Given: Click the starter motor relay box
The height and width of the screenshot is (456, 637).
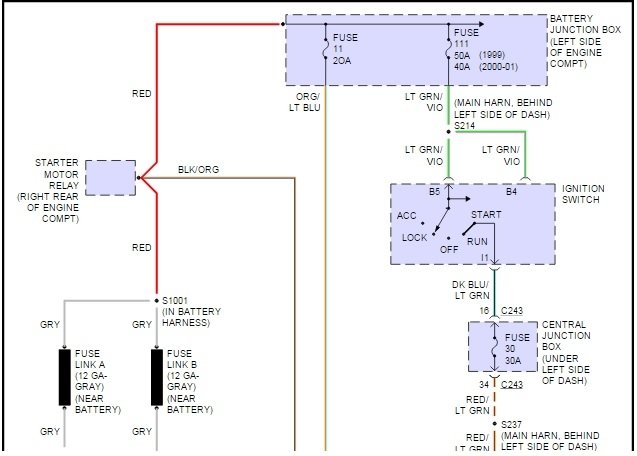Looking at the screenshot, I should 110,178.
